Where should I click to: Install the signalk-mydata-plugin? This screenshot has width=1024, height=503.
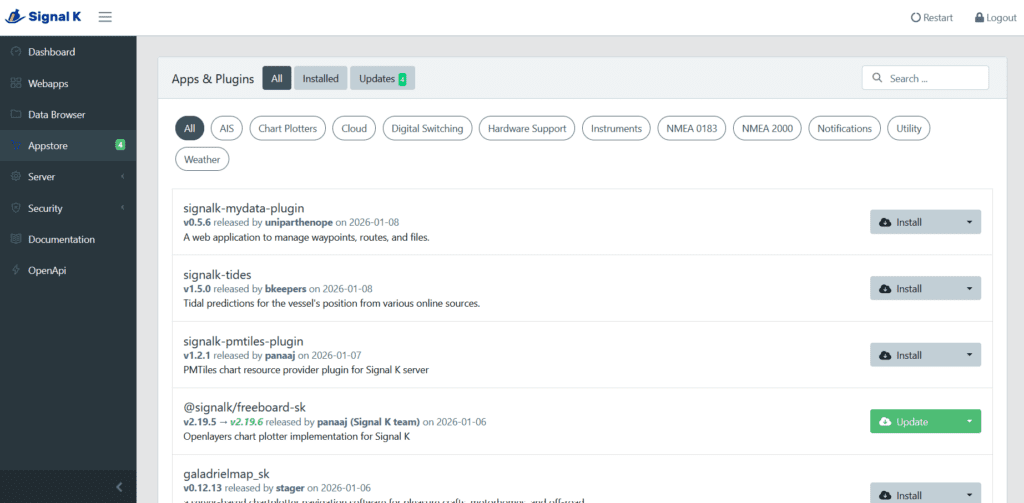914,222
